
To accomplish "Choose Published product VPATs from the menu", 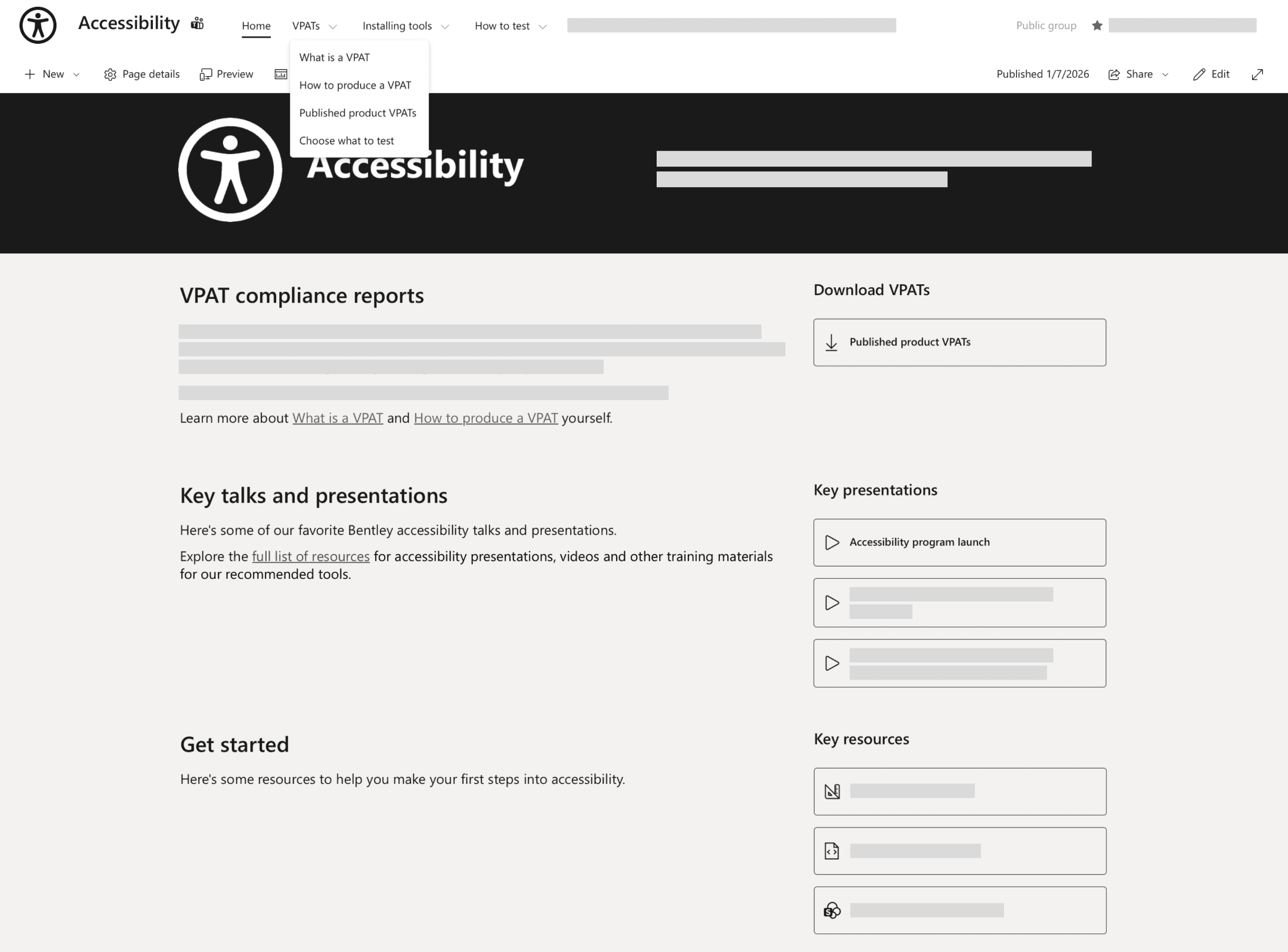I will pyautogui.click(x=357, y=113).
